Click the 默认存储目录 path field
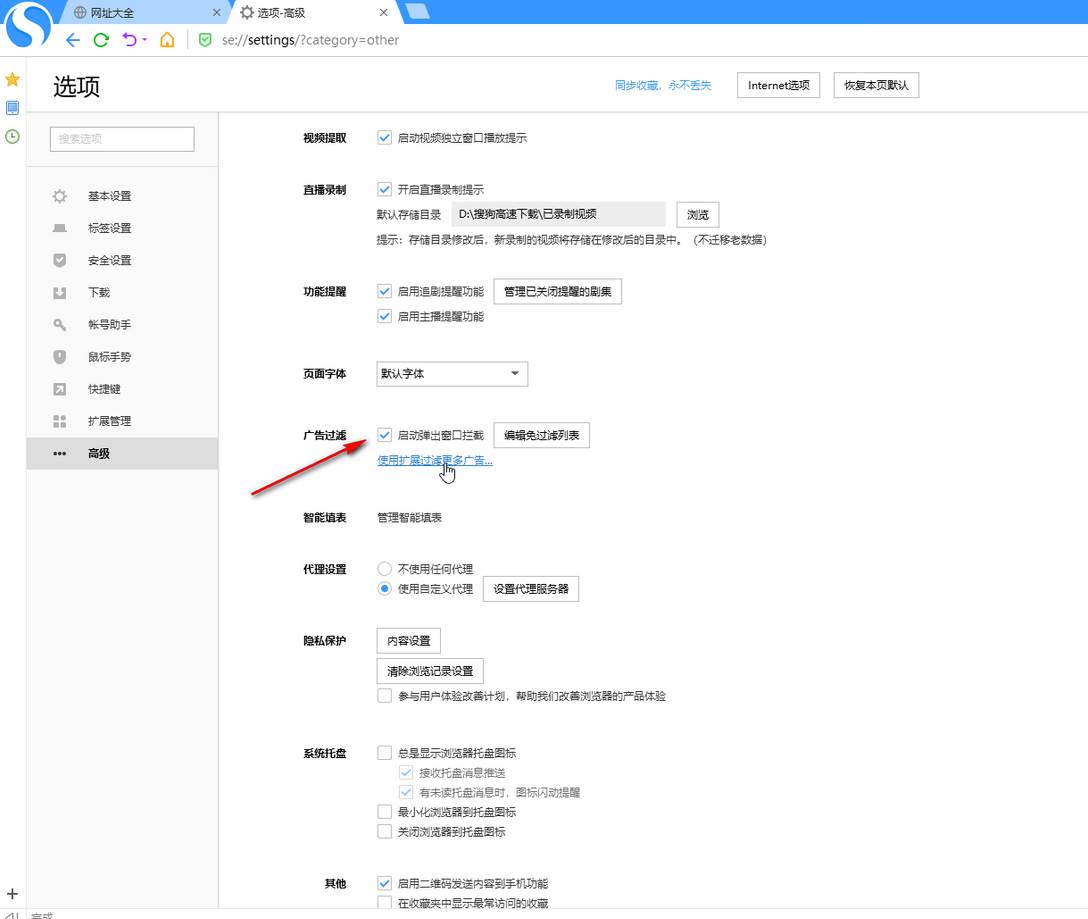 [558, 214]
